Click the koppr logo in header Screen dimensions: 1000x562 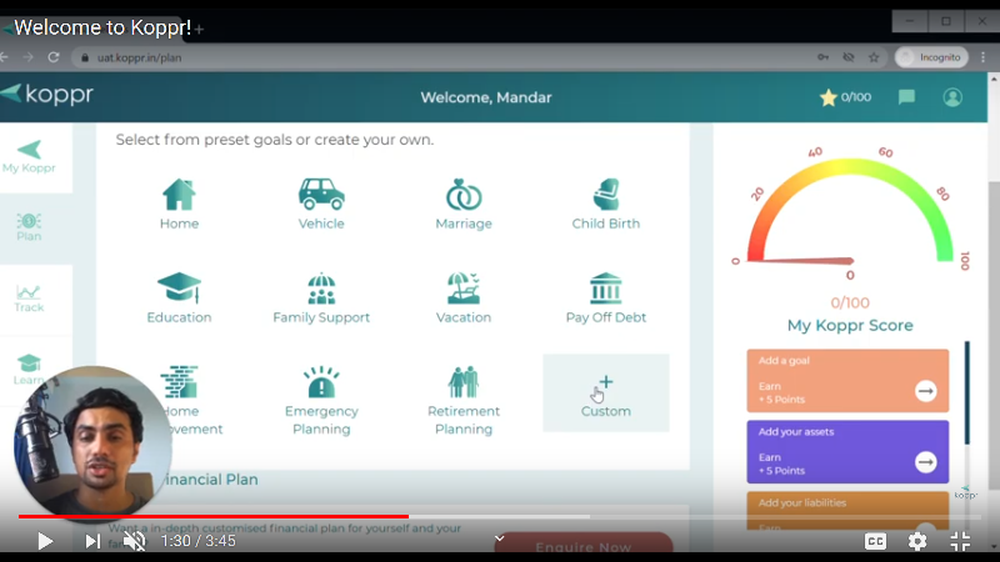[47, 94]
